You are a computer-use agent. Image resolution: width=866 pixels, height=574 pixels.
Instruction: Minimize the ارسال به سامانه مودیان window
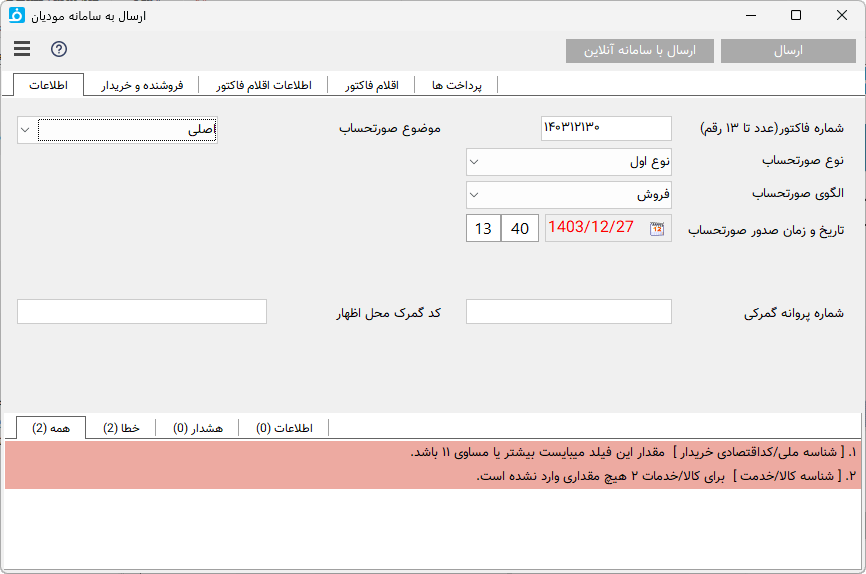(x=751, y=15)
